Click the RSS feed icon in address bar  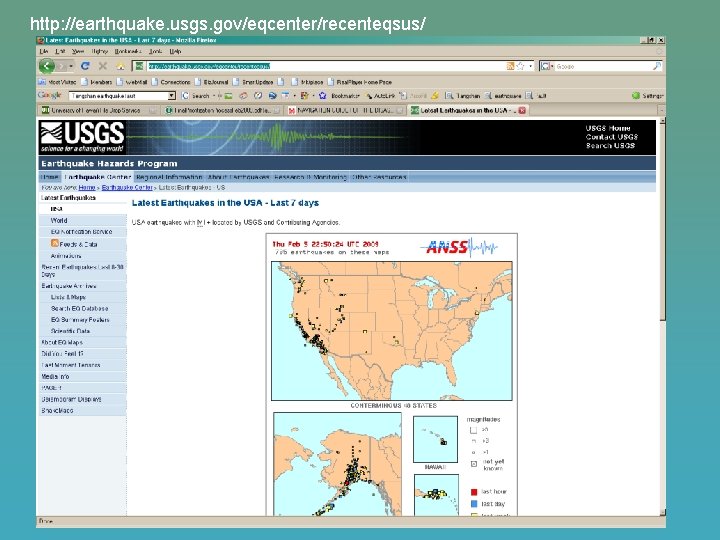coord(510,66)
